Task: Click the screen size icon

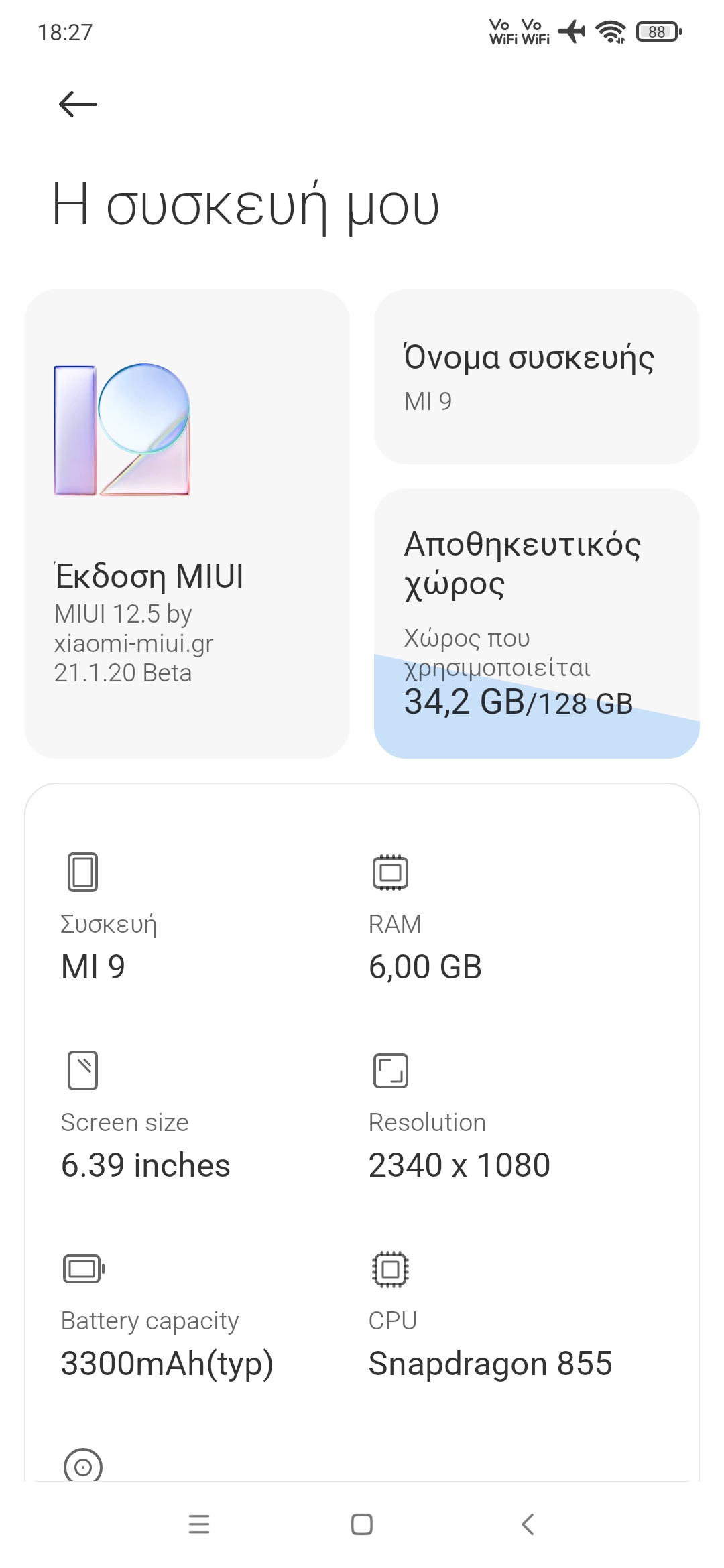Action: pos(82,1070)
